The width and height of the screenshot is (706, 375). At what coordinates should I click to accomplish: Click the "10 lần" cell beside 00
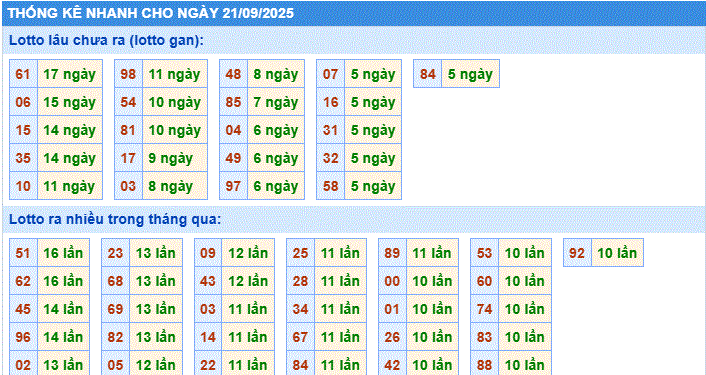[433, 281]
